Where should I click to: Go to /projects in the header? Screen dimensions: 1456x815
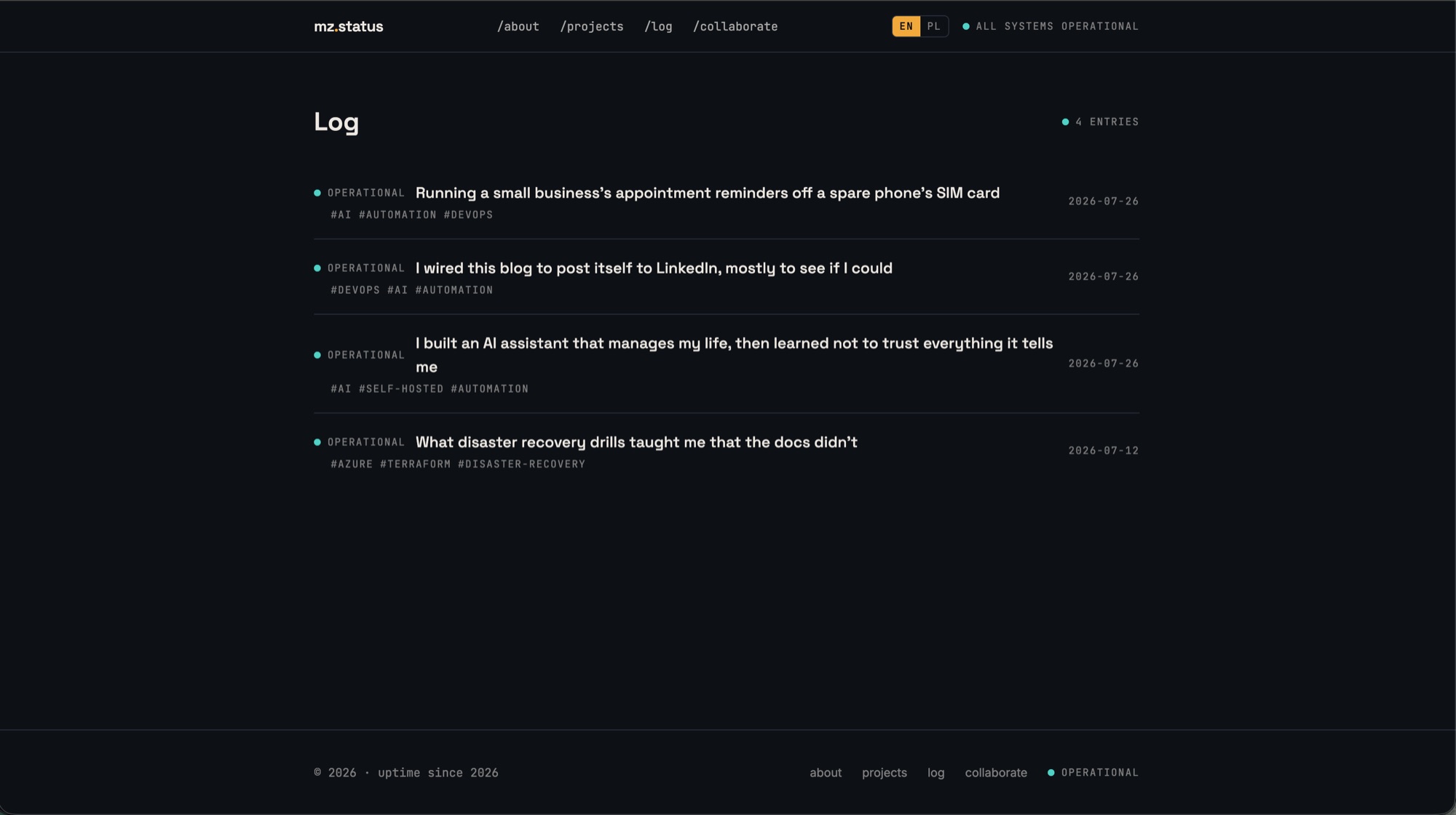(591, 26)
